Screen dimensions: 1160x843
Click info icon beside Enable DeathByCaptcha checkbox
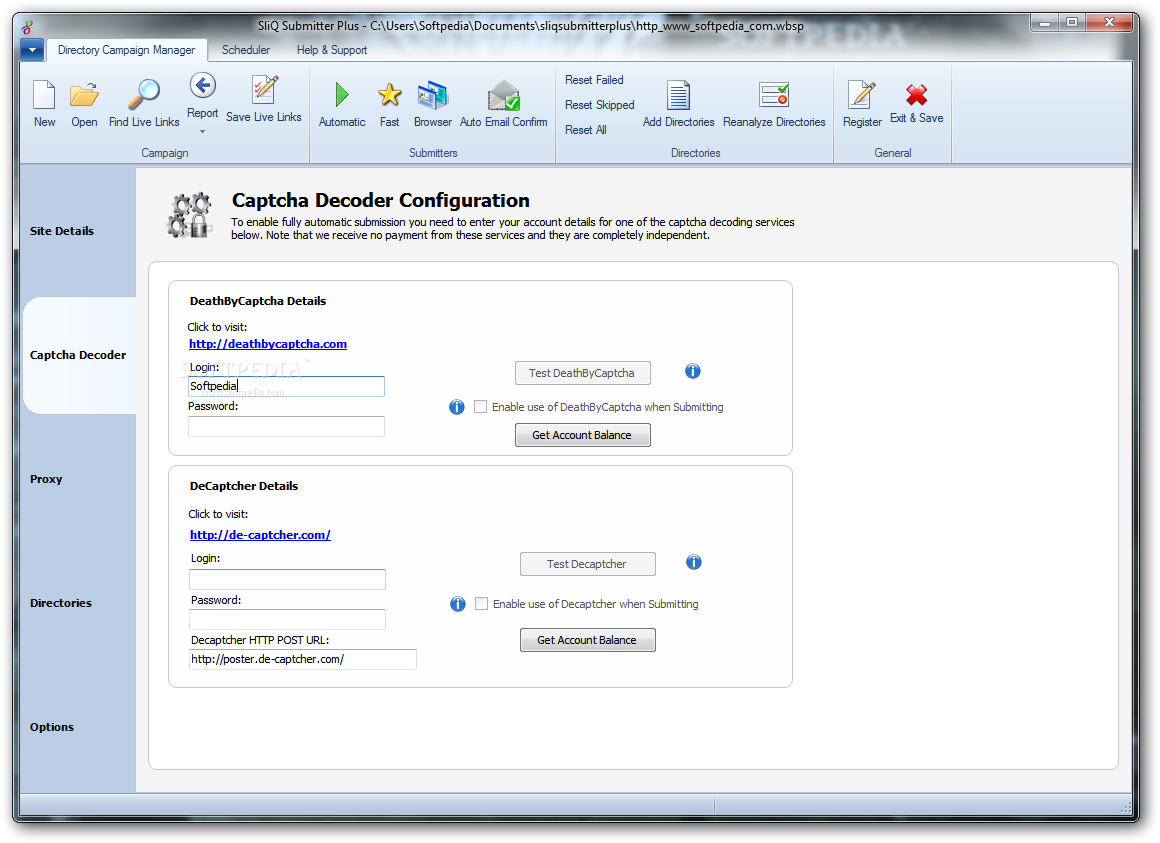coord(456,407)
